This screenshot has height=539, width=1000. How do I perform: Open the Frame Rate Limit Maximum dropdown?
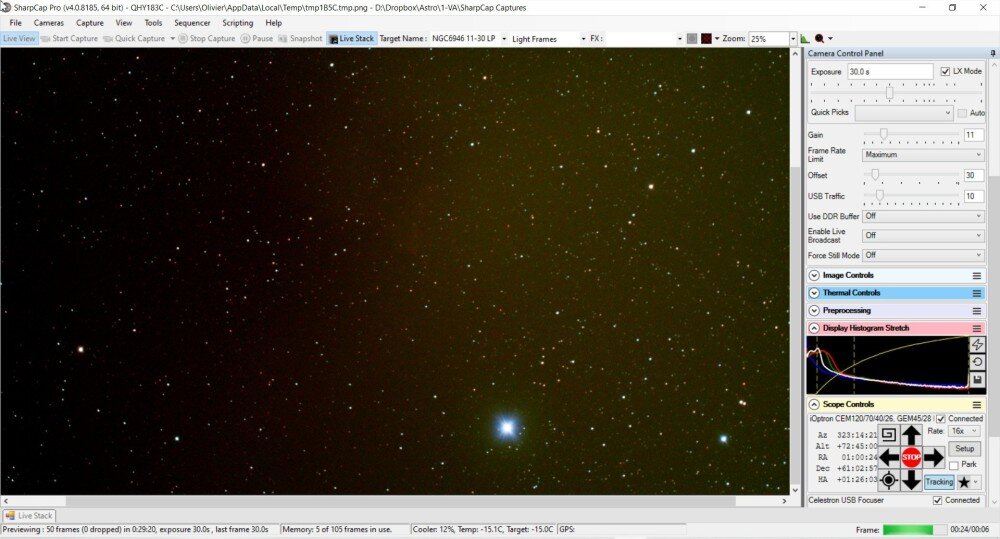923,155
